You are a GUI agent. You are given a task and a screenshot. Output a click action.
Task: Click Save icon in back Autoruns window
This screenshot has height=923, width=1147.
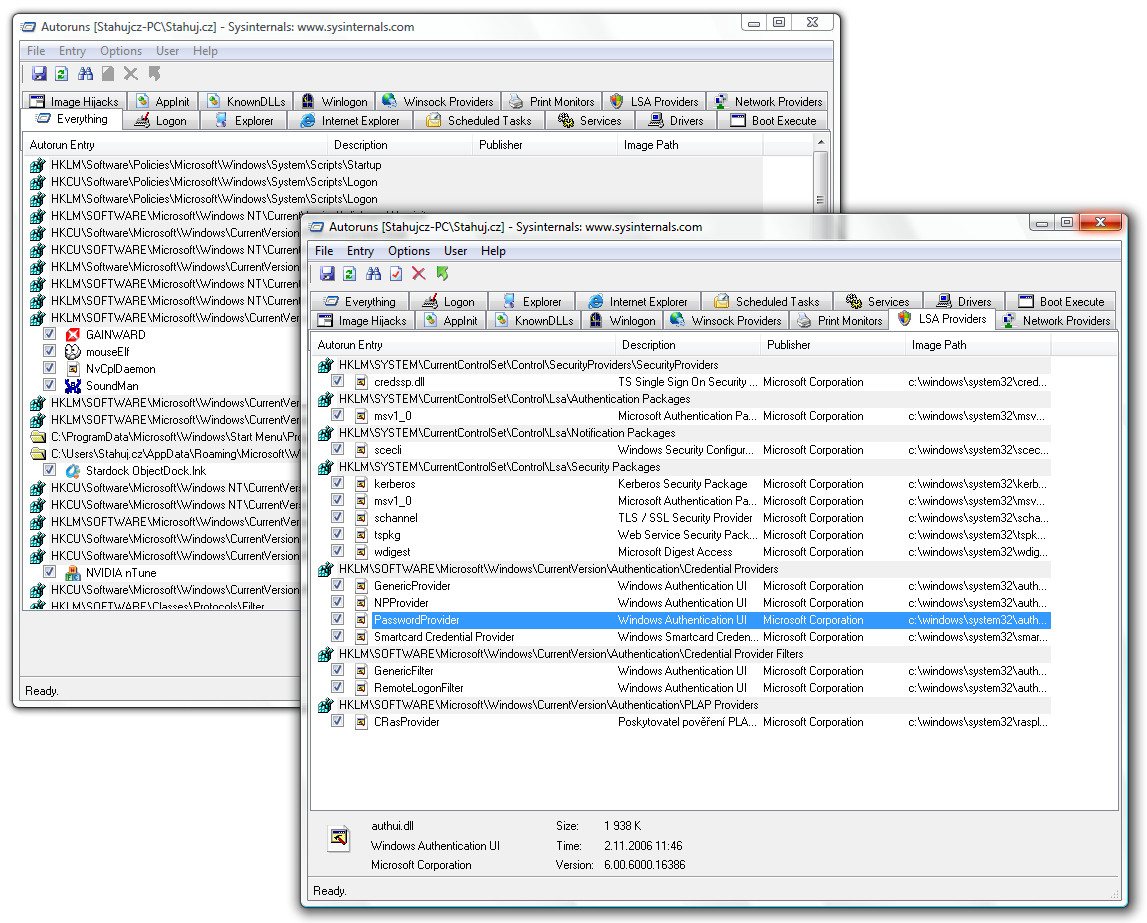click(x=39, y=73)
